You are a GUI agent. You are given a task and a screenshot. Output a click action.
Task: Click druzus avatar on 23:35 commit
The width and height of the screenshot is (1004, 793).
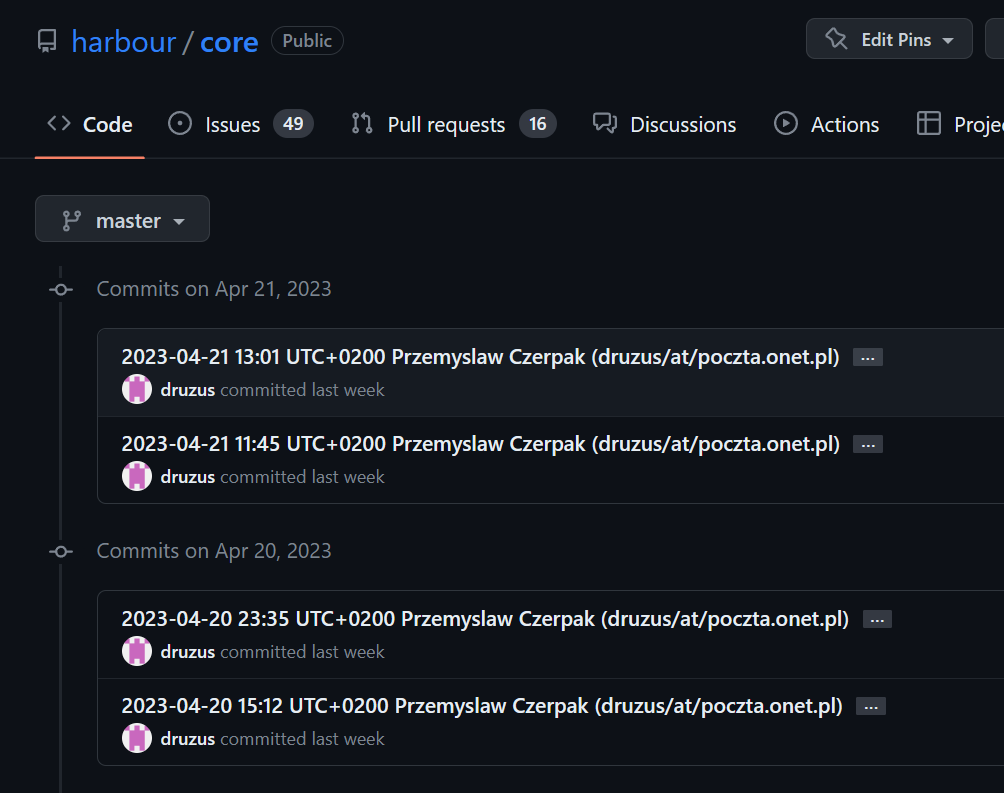137,652
